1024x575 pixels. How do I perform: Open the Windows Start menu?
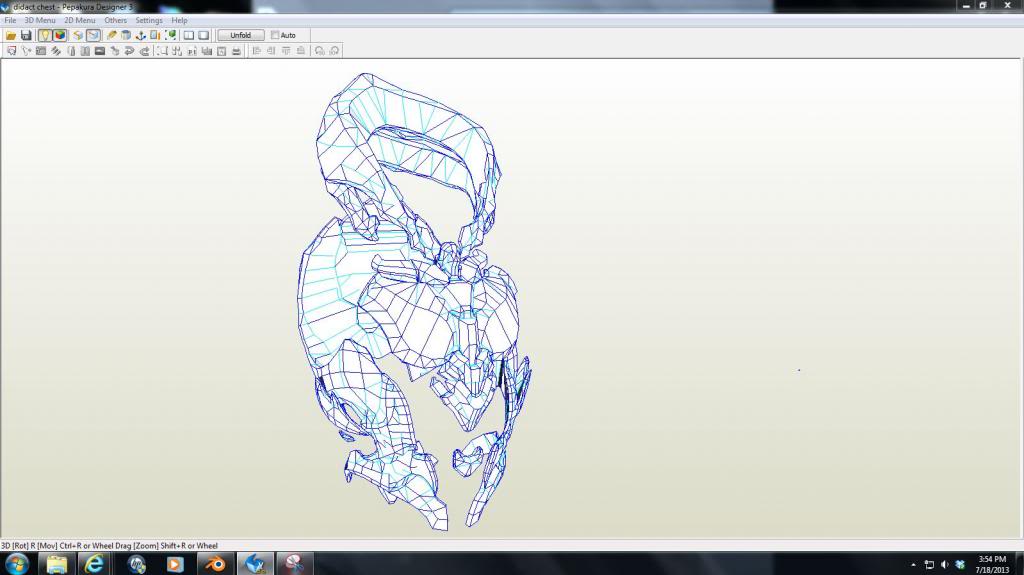[x=16, y=563]
